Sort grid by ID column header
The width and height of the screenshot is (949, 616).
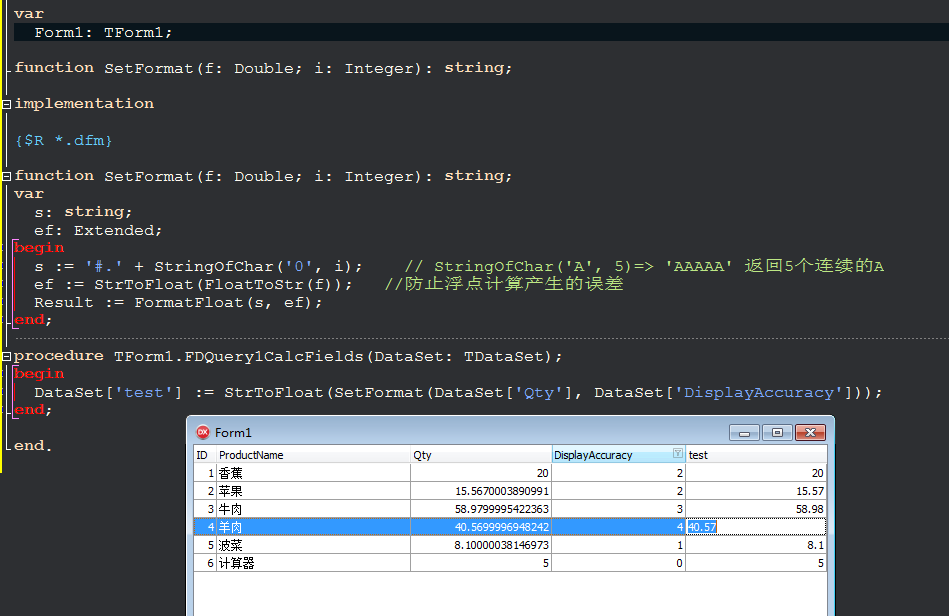205,455
